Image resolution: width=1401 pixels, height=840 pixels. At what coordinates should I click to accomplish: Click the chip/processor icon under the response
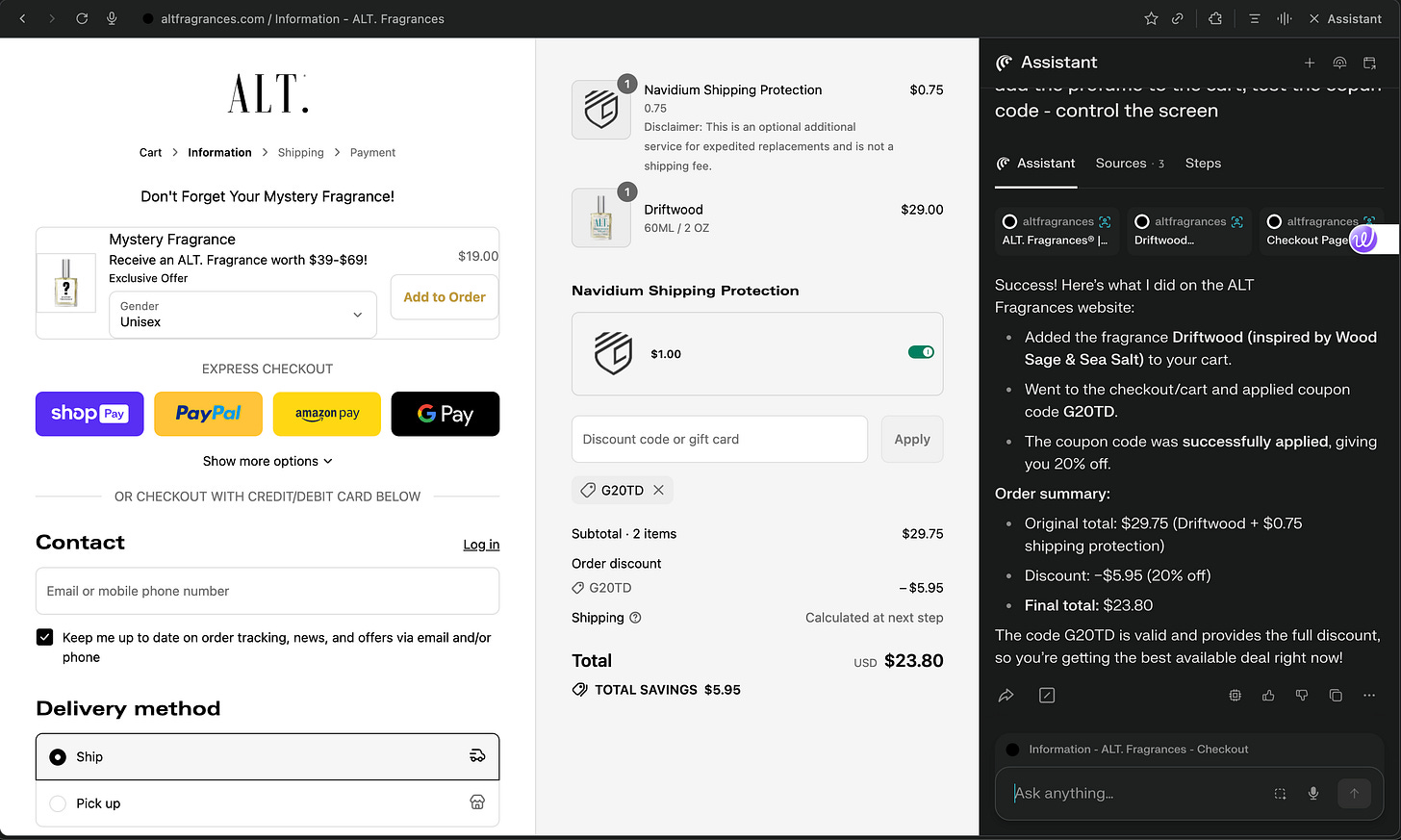point(1235,695)
